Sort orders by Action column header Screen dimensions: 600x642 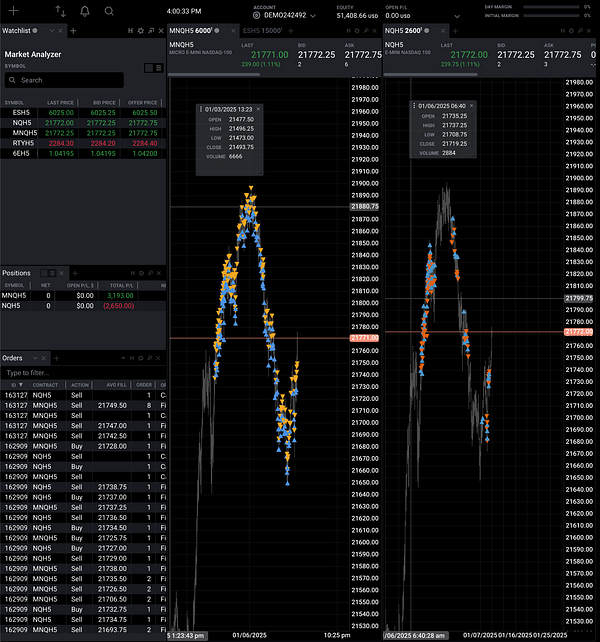(x=79, y=385)
